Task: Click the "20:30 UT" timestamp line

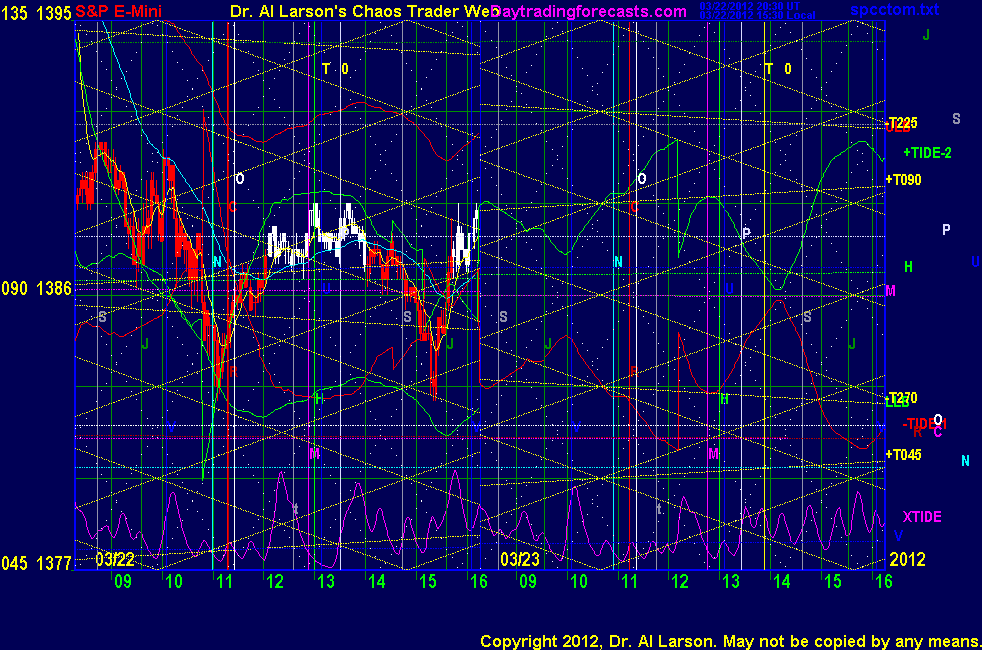Action: [x=750, y=6]
